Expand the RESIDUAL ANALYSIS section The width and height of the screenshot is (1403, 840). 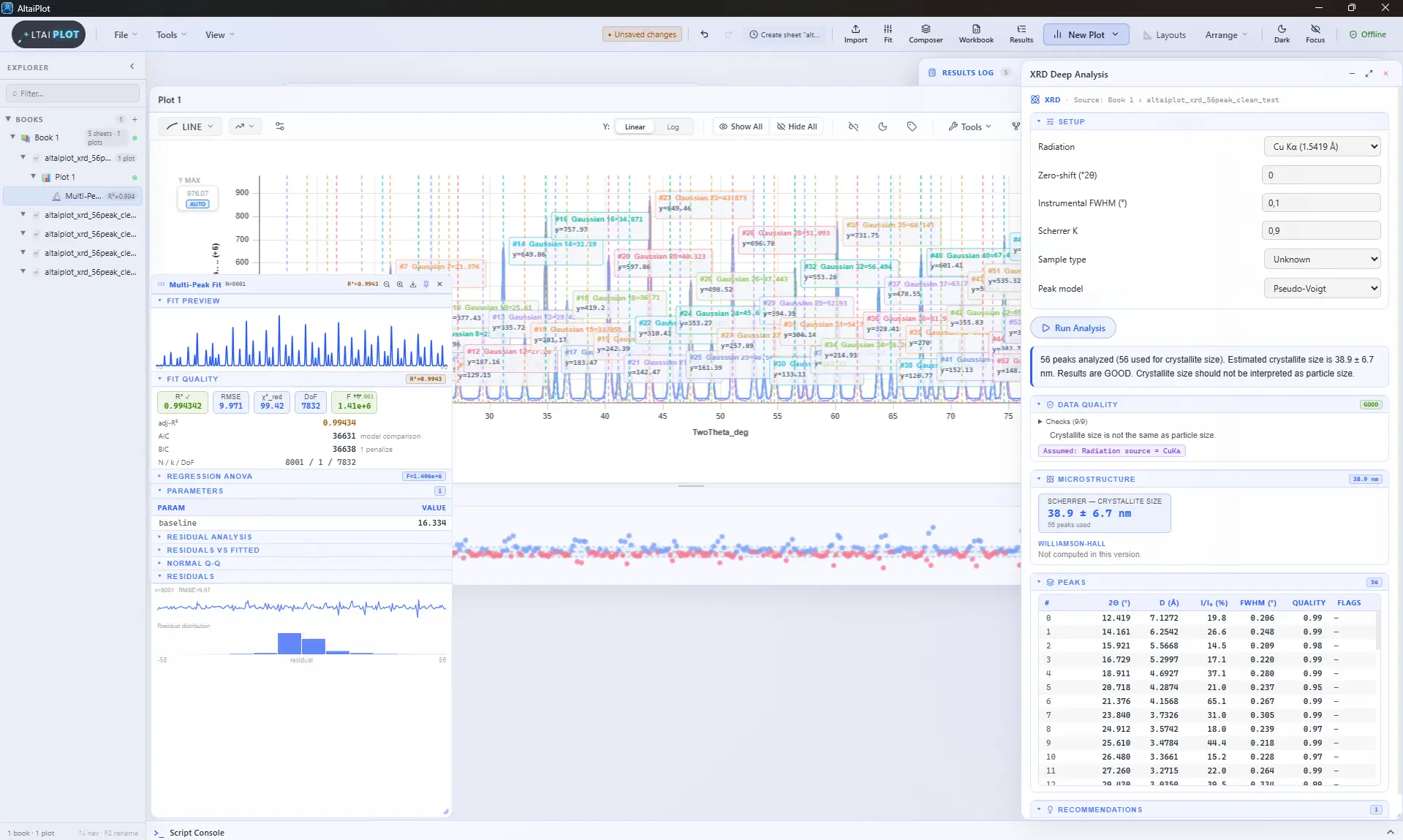click(x=301, y=537)
